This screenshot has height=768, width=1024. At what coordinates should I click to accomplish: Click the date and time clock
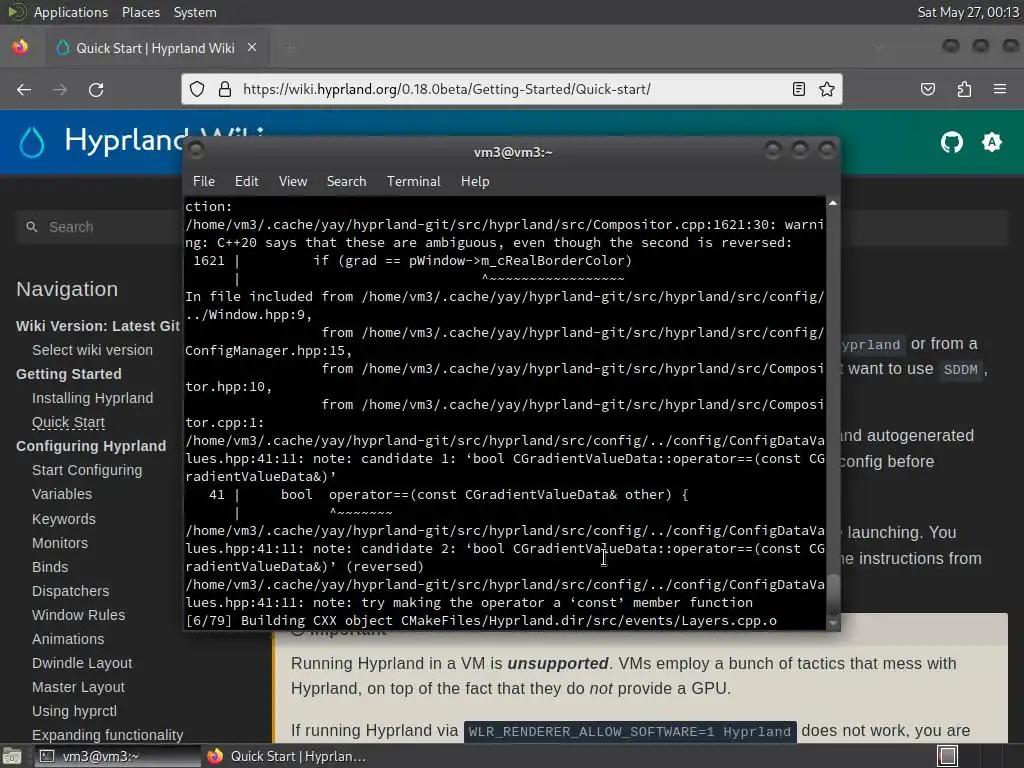(968, 12)
